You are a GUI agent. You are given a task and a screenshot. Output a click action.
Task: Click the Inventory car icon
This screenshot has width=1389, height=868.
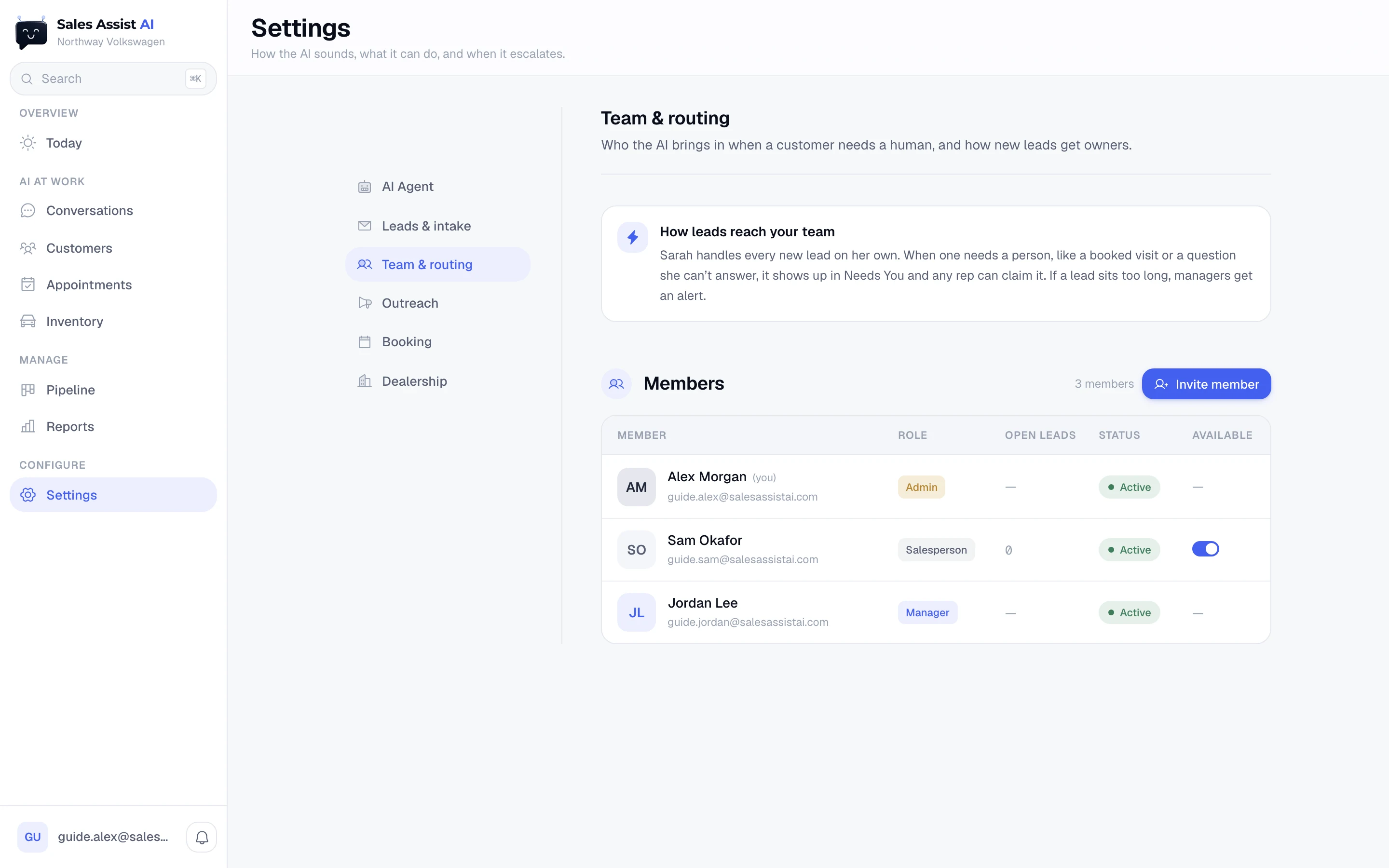click(28, 322)
